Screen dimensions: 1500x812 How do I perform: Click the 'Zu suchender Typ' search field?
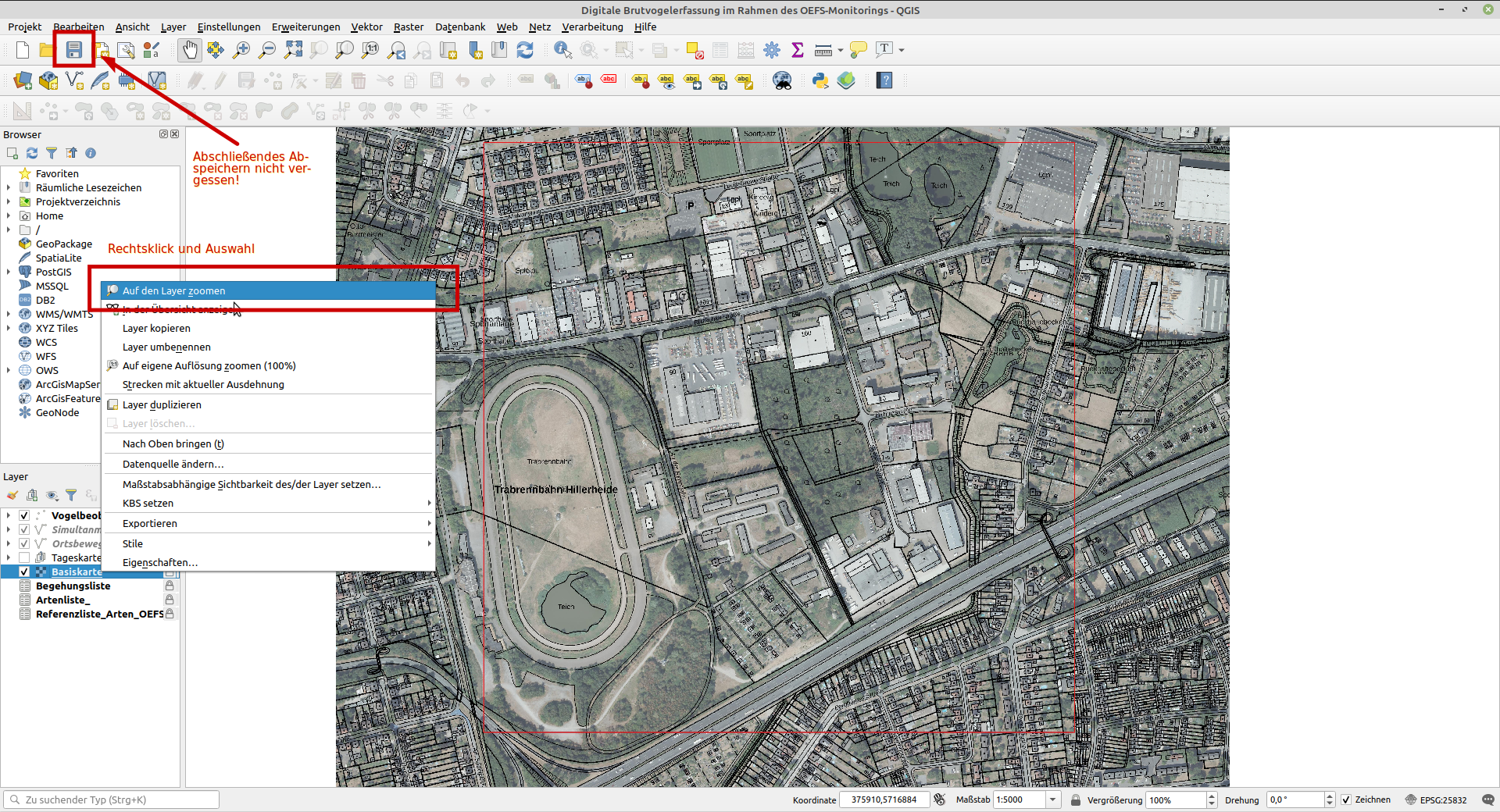click(112, 800)
